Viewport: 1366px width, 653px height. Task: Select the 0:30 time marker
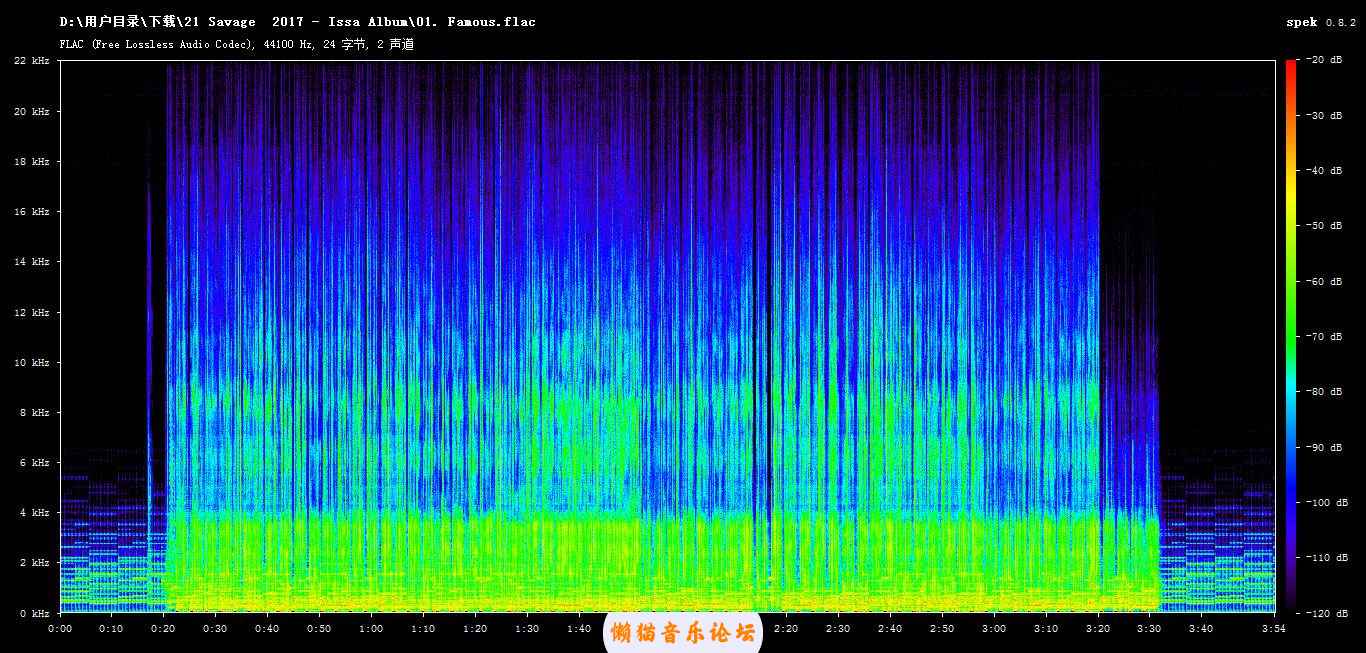pos(215,628)
